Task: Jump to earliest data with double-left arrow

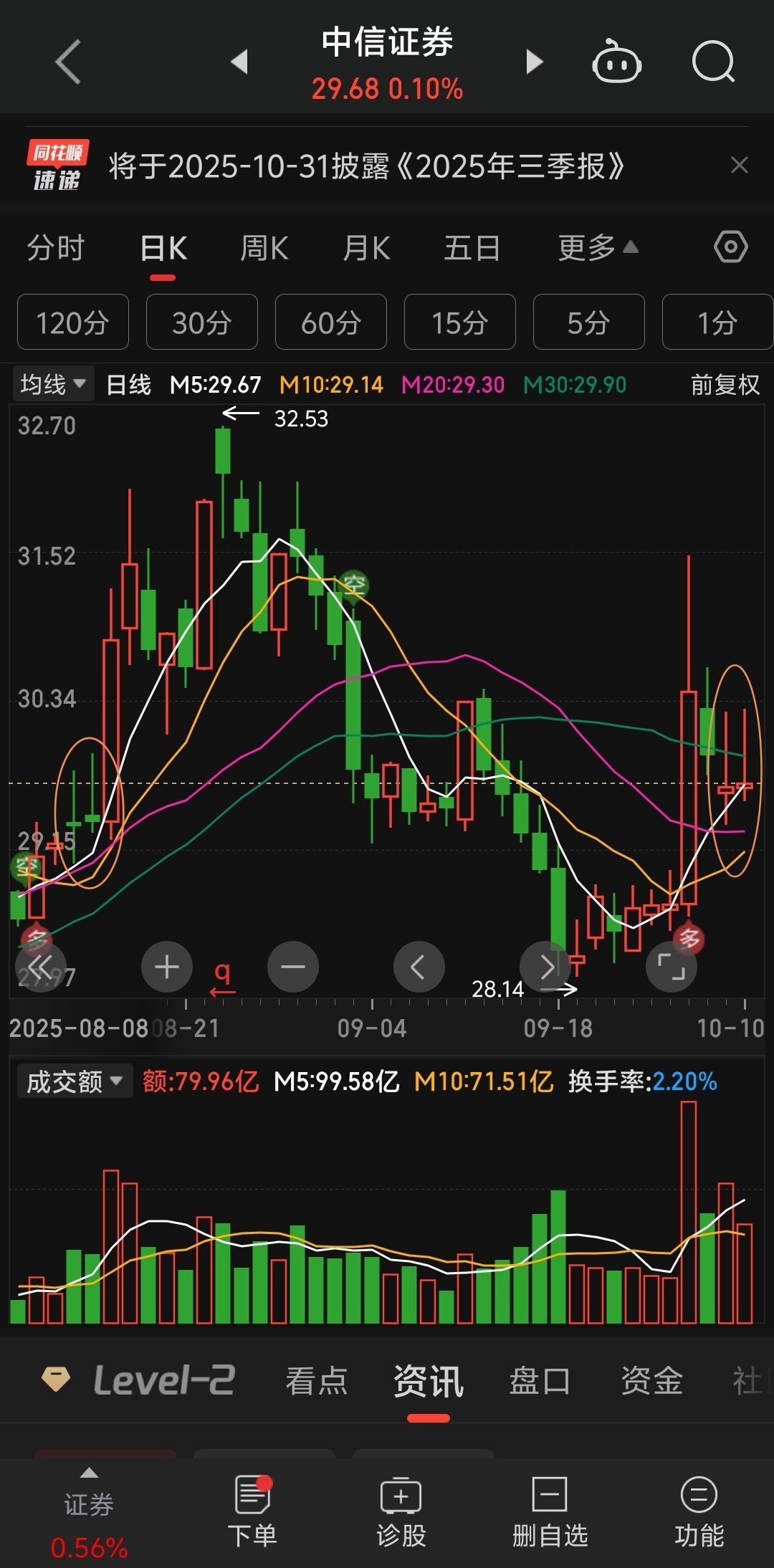Action: tap(41, 968)
